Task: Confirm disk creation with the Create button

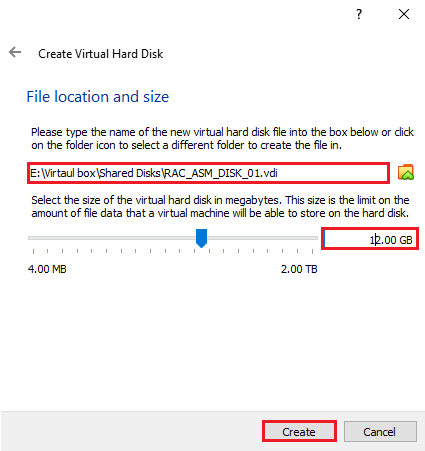Action: point(299,431)
